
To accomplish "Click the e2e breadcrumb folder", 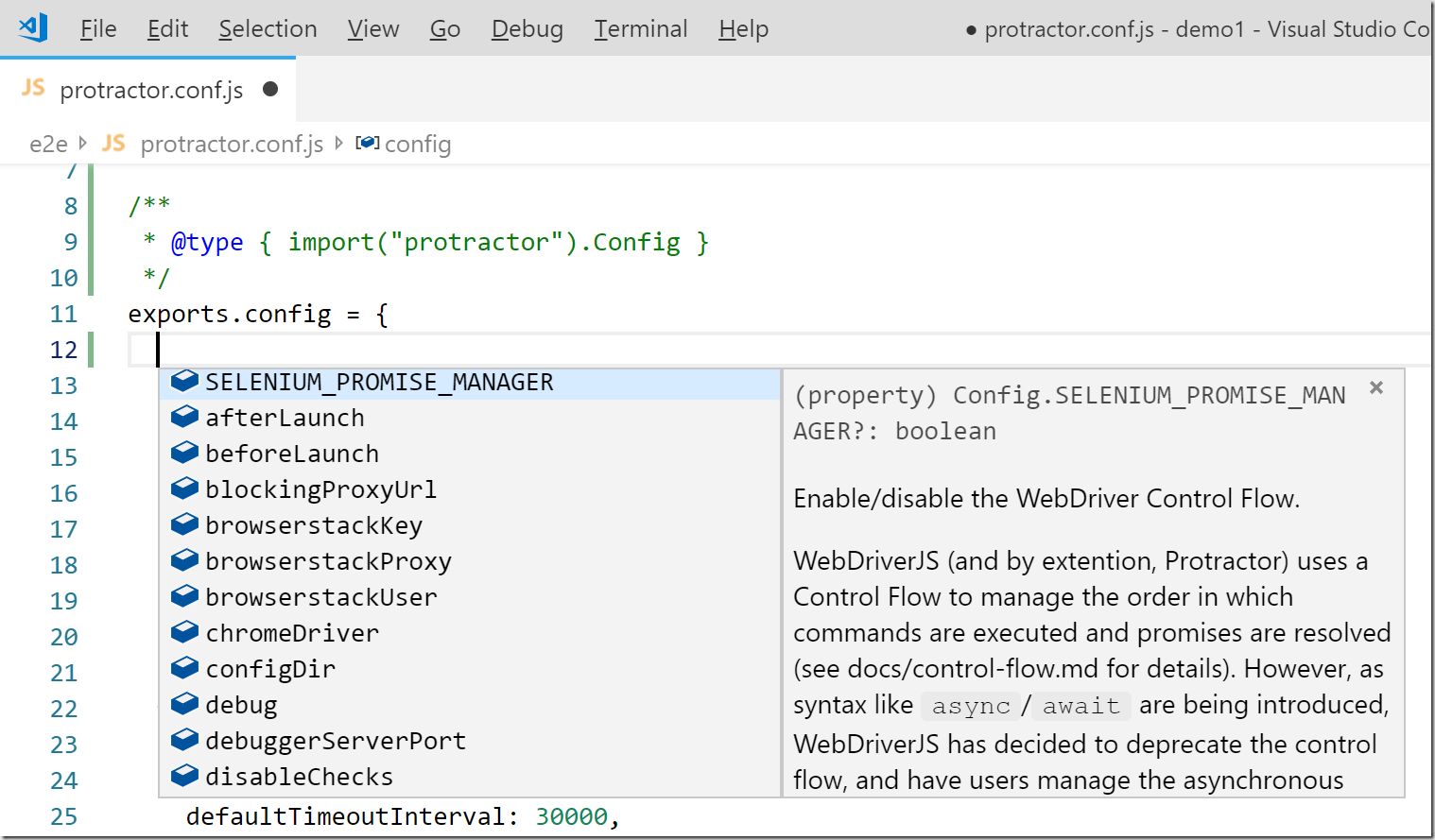I will [x=48, y=144].
